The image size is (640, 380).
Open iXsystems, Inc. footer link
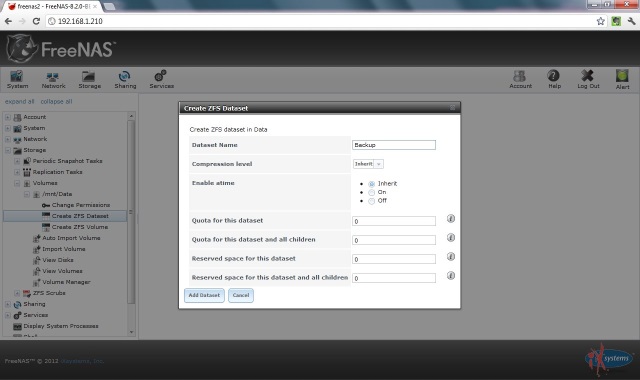pos(82,361)
